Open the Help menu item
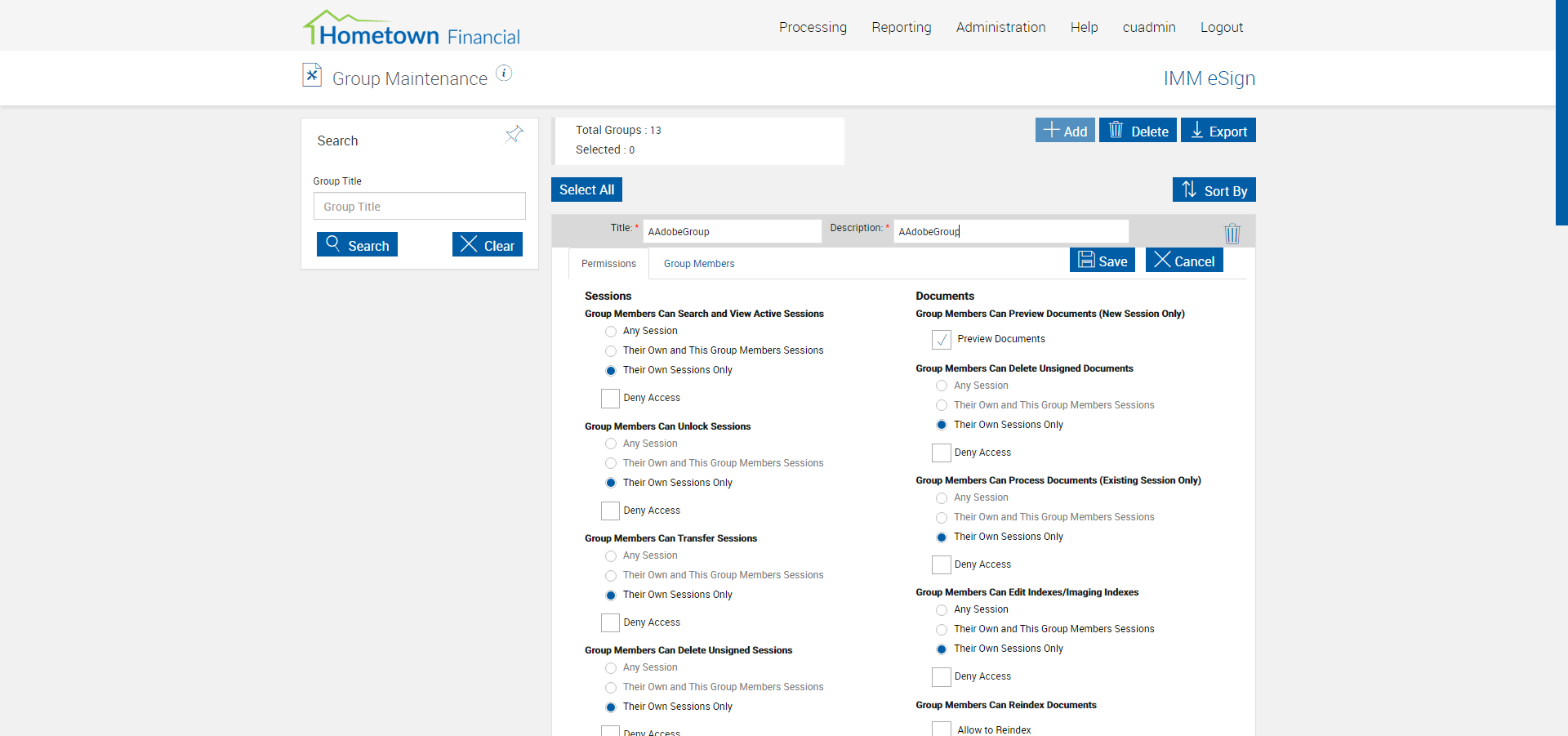Image resolution: width=1568 pixels, height=736 pixels. click(x=1084, y=27)
